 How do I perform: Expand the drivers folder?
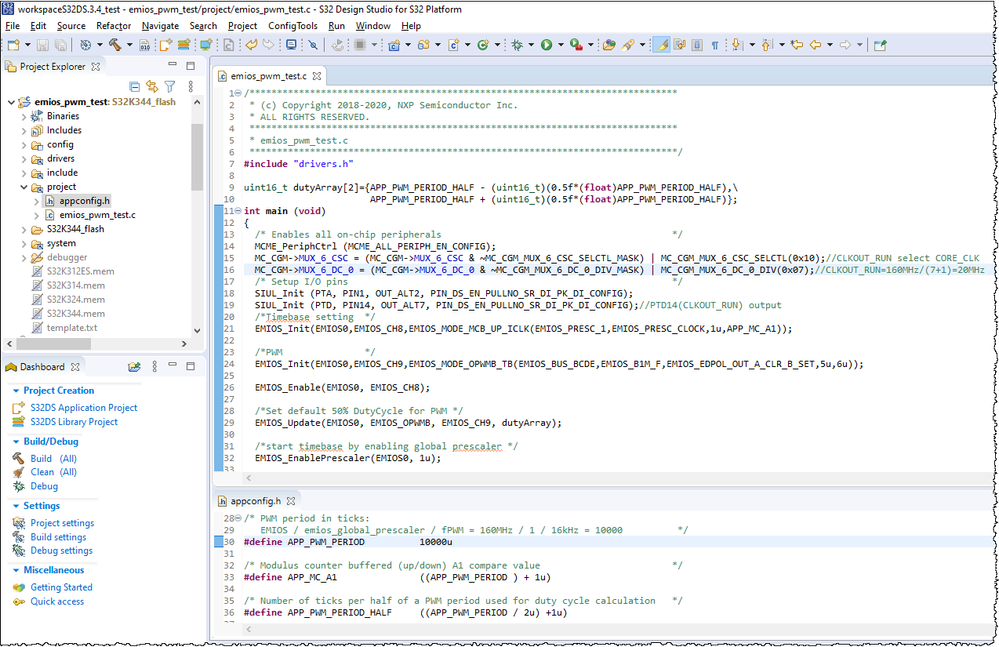coord(24,159)
